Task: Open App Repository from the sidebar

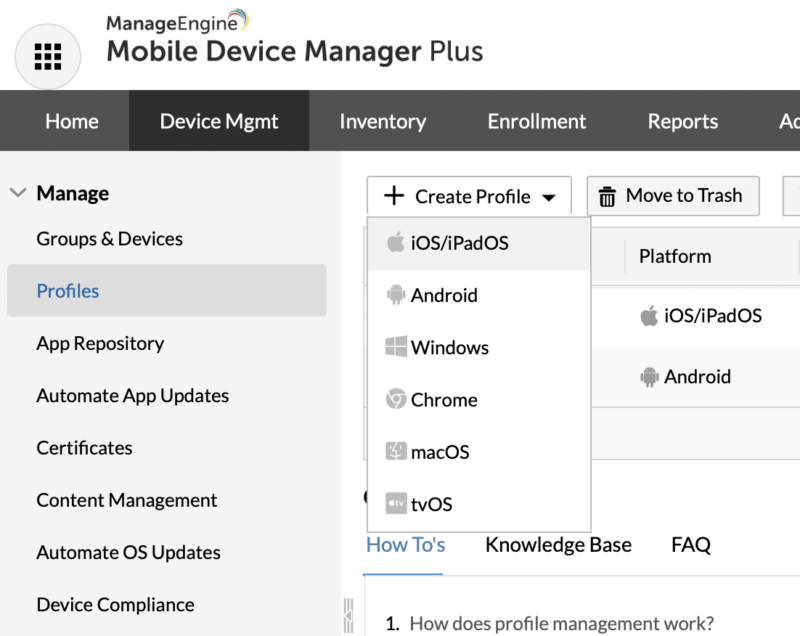Action: click(x=100, y=343)
